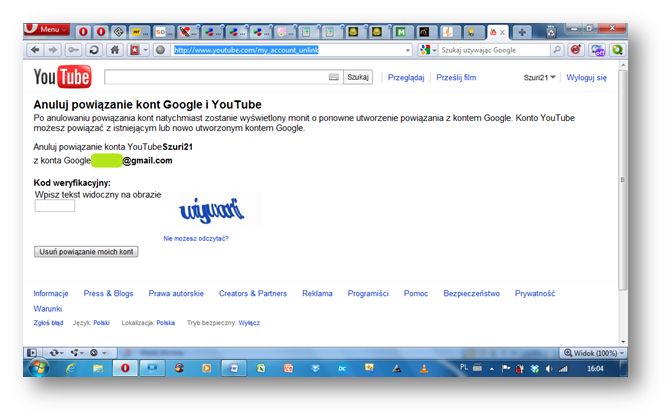Open the Opera Menu button

pyautogui.click(x=47, y=30)
